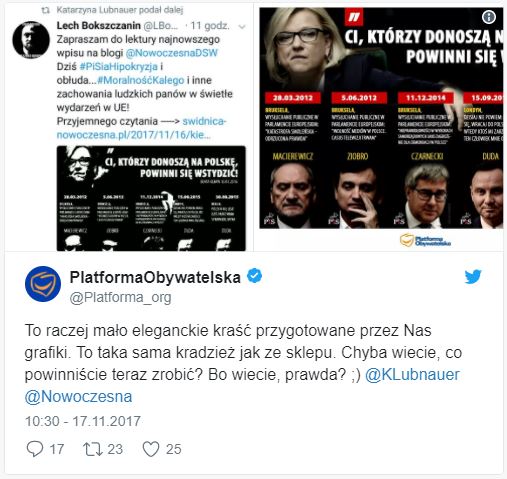Screen dimensions: 507x479
Task: Click the retweet icon beside Katarzyna Lubnauer
Action: (45, 10)
